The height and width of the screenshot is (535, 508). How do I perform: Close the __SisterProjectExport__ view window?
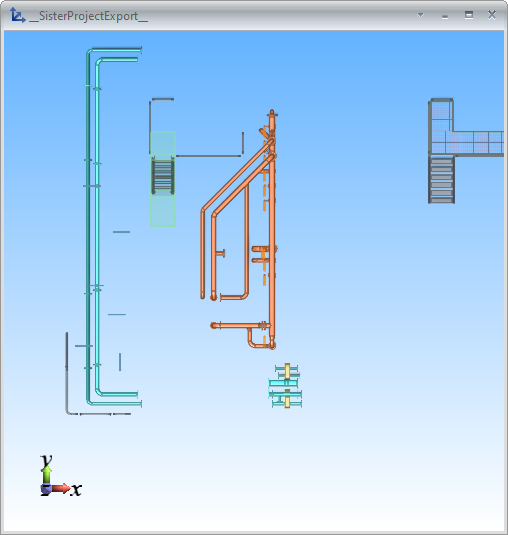tap(492, 15)
